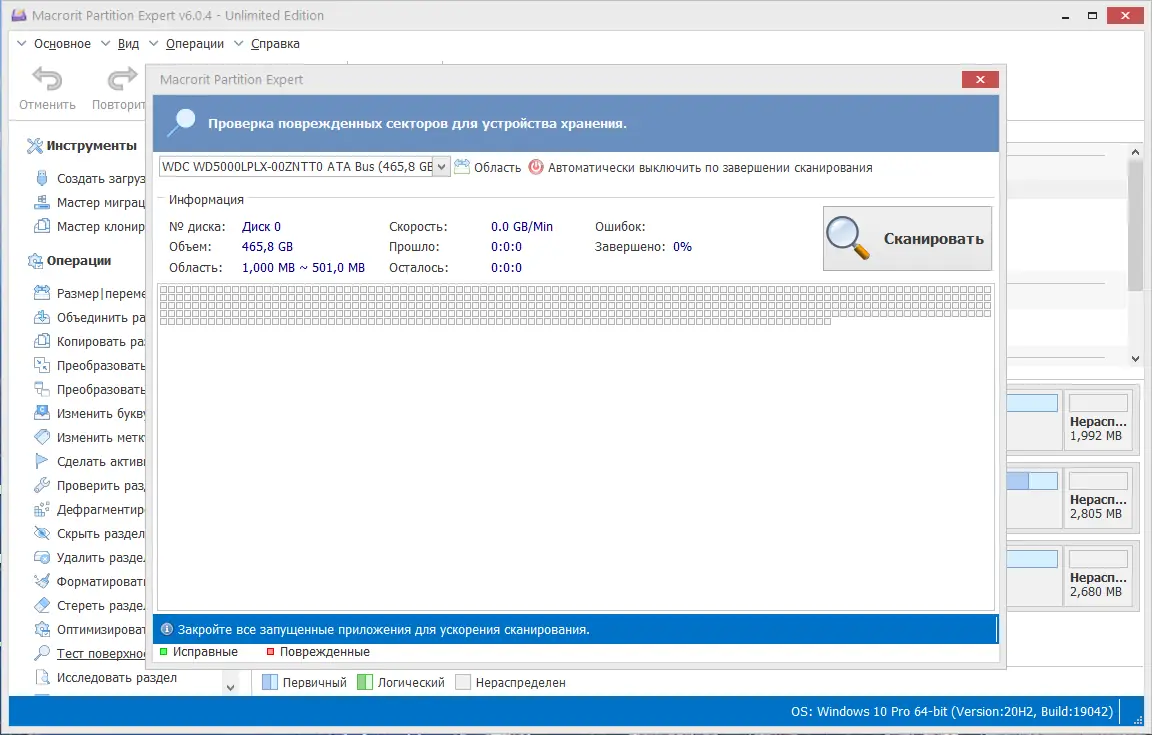The image size is (1152, 735).
Task: Click the Логический green legend swatch
Action: (364, 682)
